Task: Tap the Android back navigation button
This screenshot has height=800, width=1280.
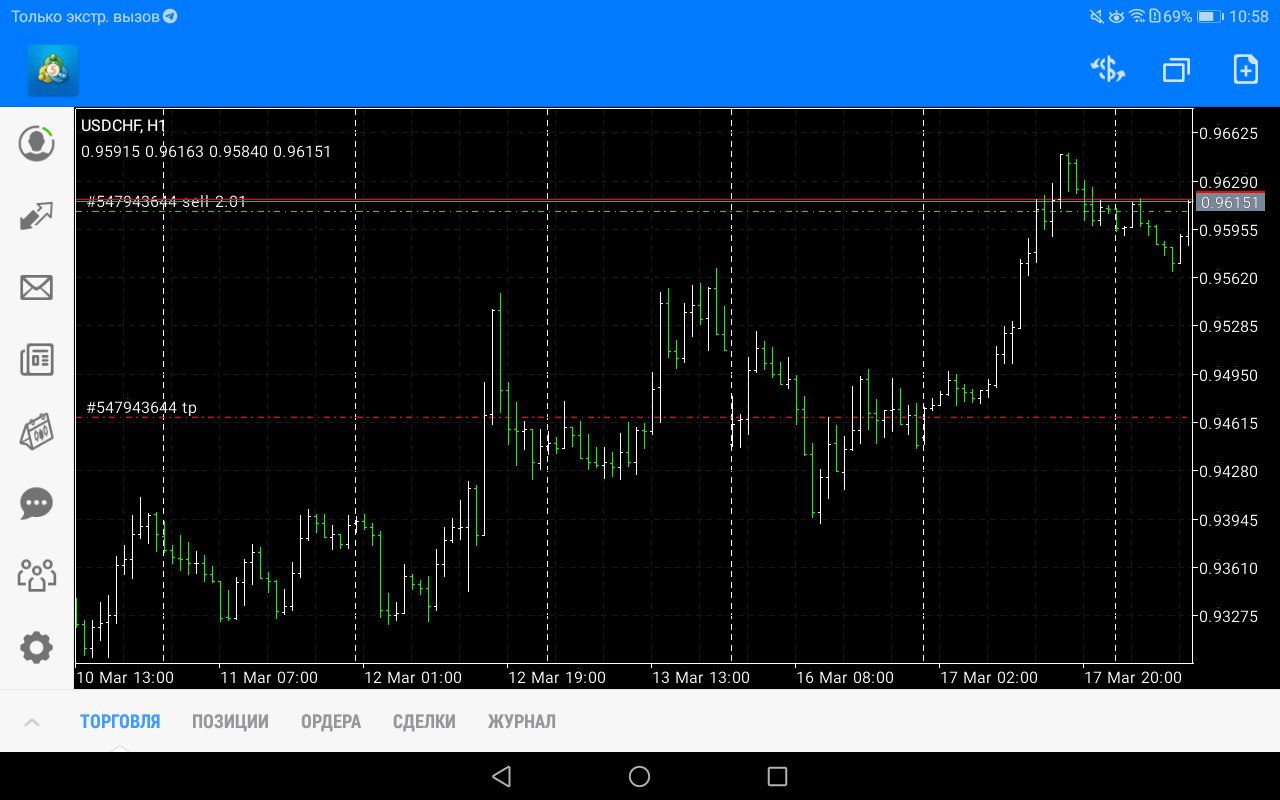Action: click(x=502, y=776)
